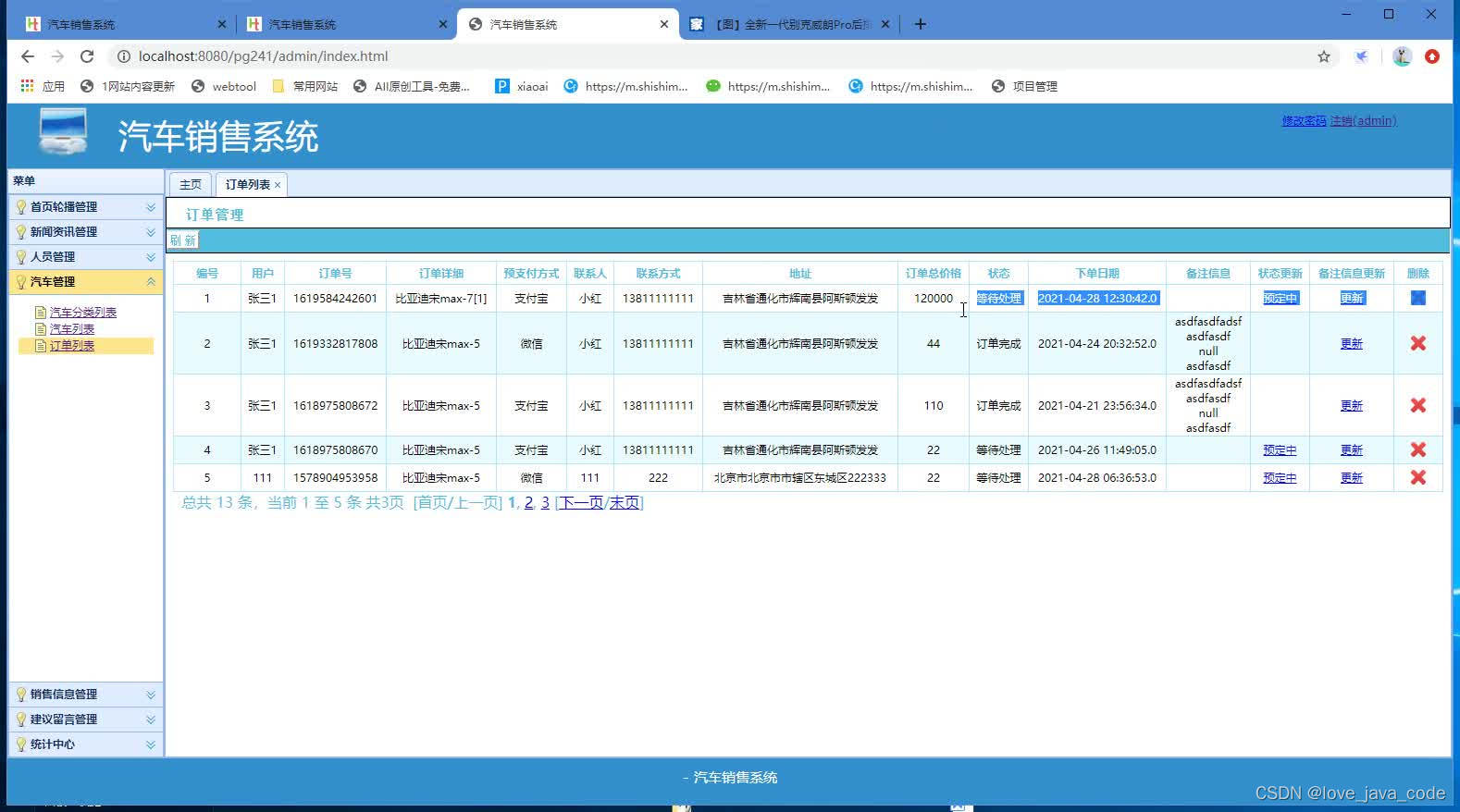Expand 统计中心 menu section
Viewport: 1460px width, 812px height.
[85, 744]
